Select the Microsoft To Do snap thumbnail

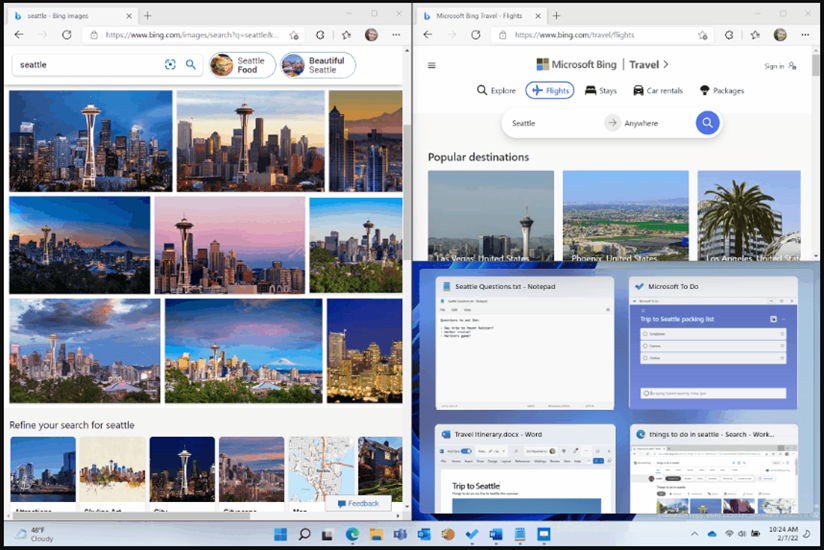(x=713, y=343)
